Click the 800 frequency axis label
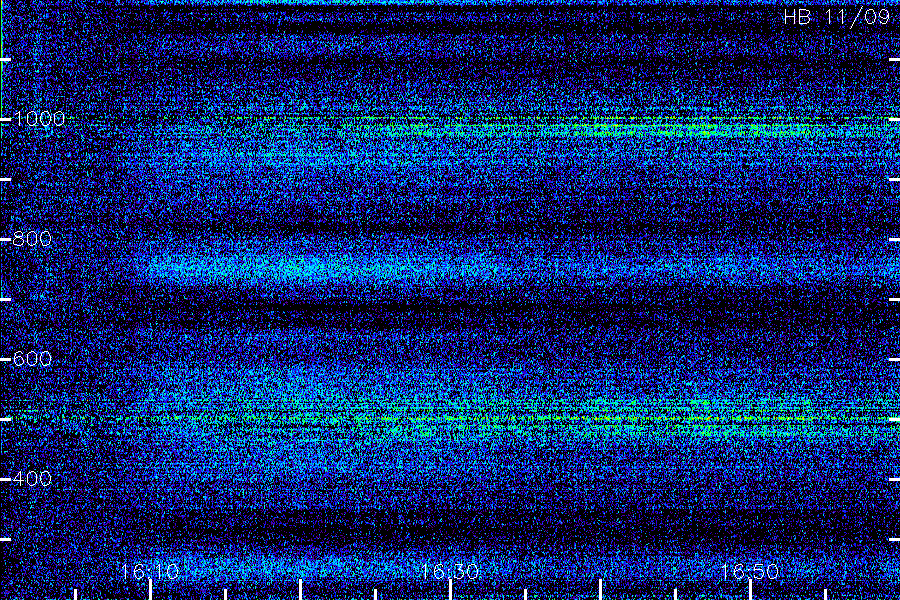The image size is (900, 600). point(32,239)
